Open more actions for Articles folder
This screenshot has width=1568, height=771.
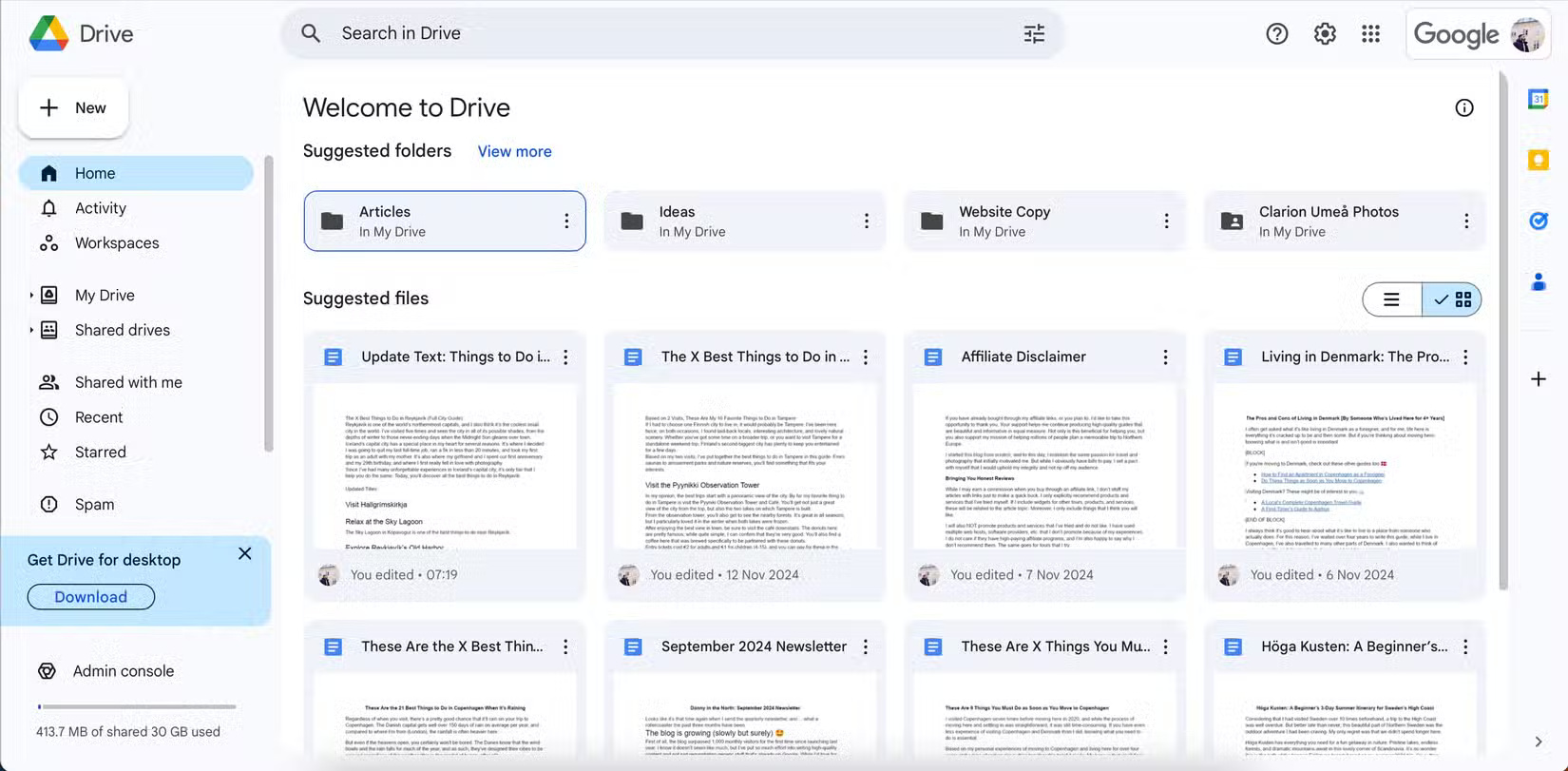point(566,221)
